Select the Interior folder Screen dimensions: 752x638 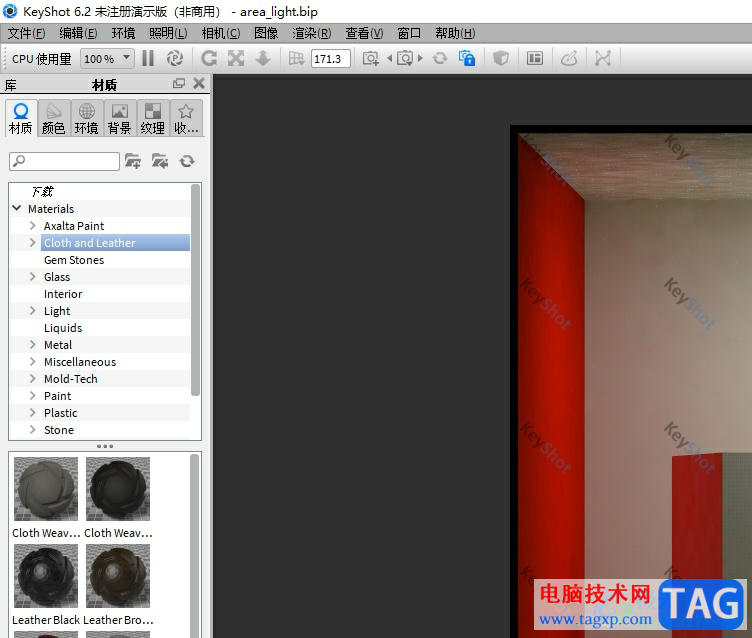[63, 294]
